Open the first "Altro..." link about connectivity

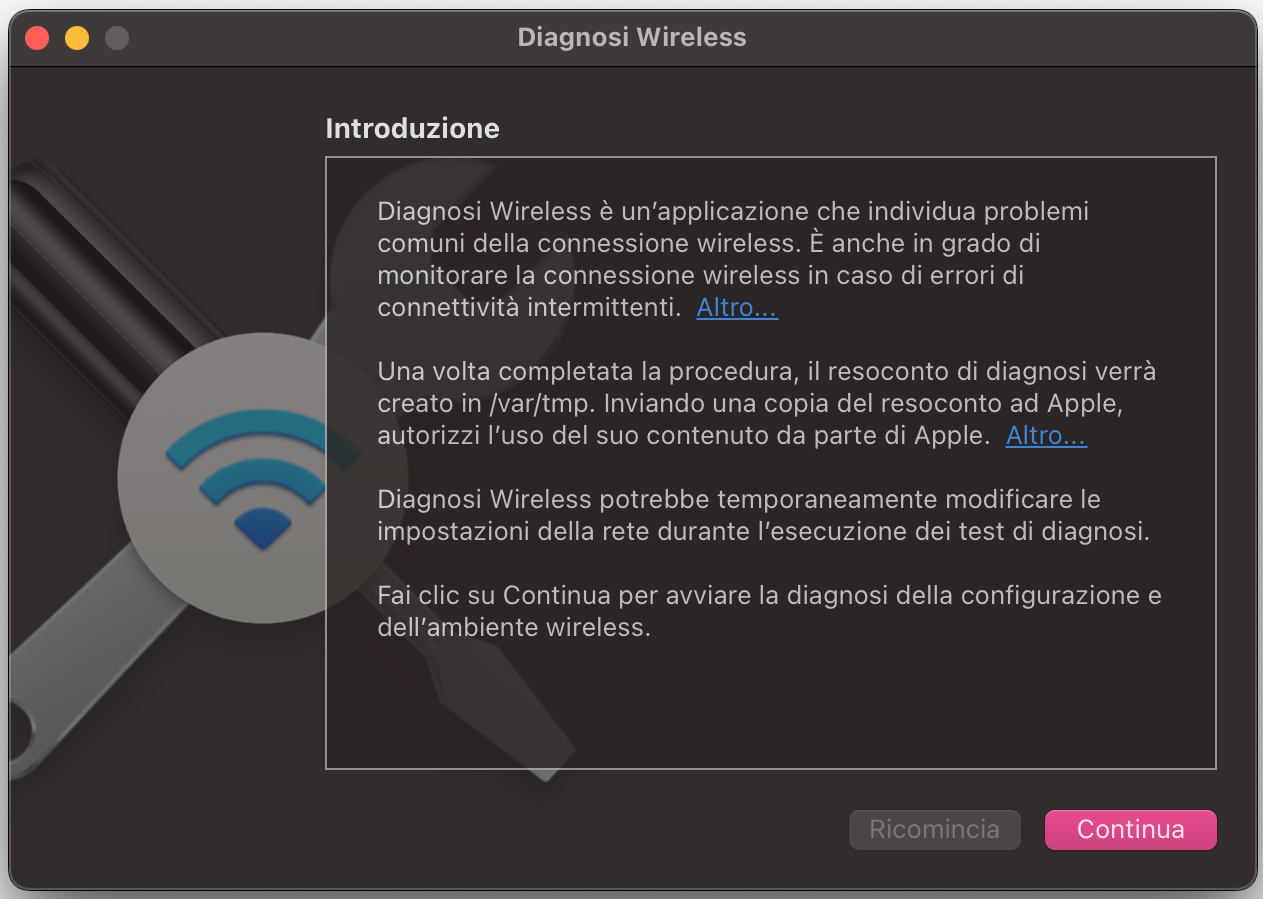[737, 307]
